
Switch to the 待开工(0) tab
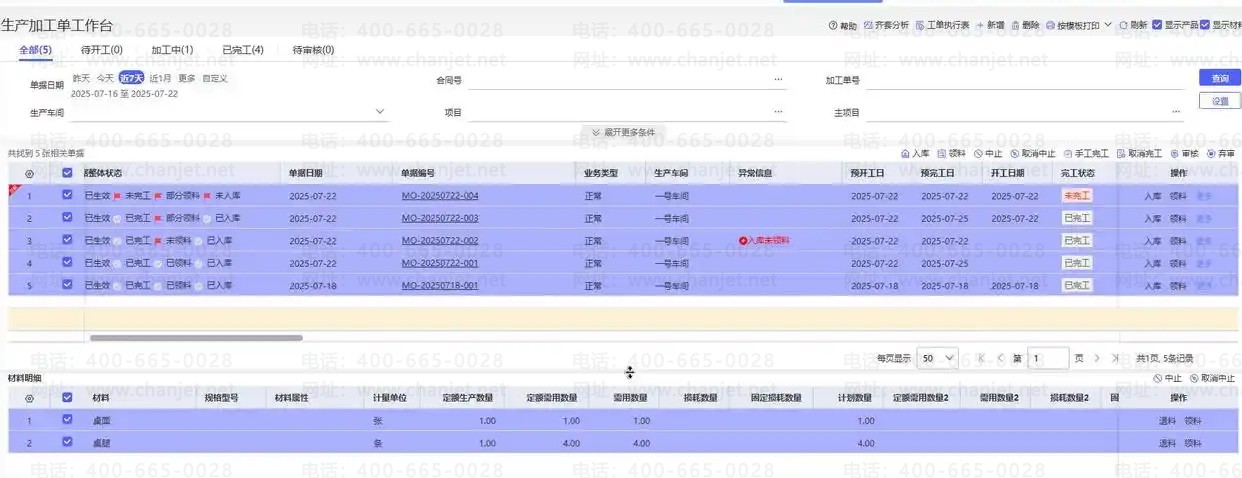102,49
